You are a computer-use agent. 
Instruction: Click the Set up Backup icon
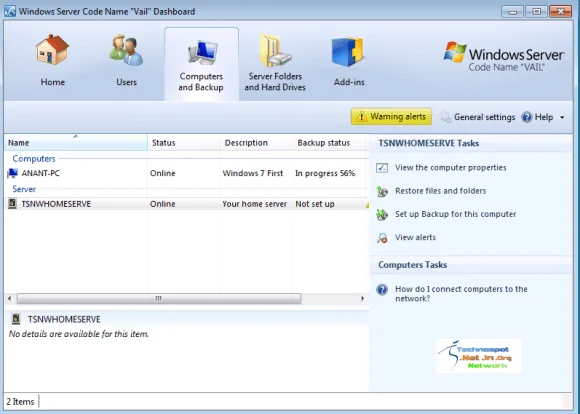click(382, 215)
